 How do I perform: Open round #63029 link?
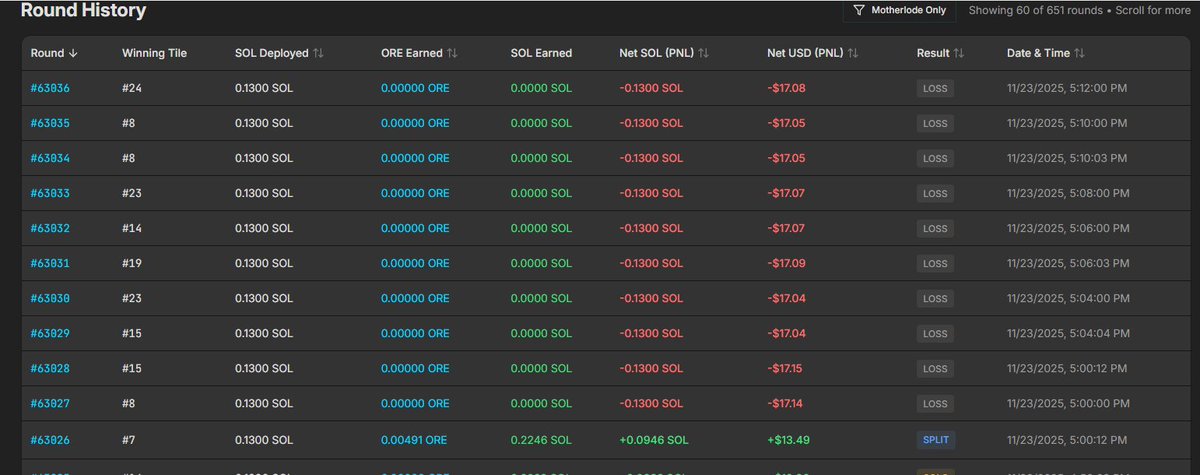pyautogui.click(x=50, y=333)
